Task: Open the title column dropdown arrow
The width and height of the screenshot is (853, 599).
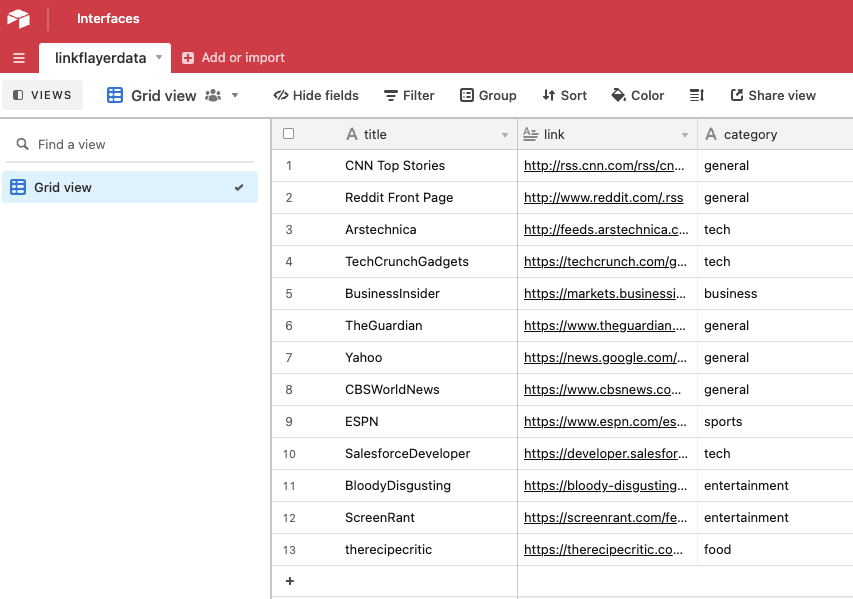Action: (505, 135)
